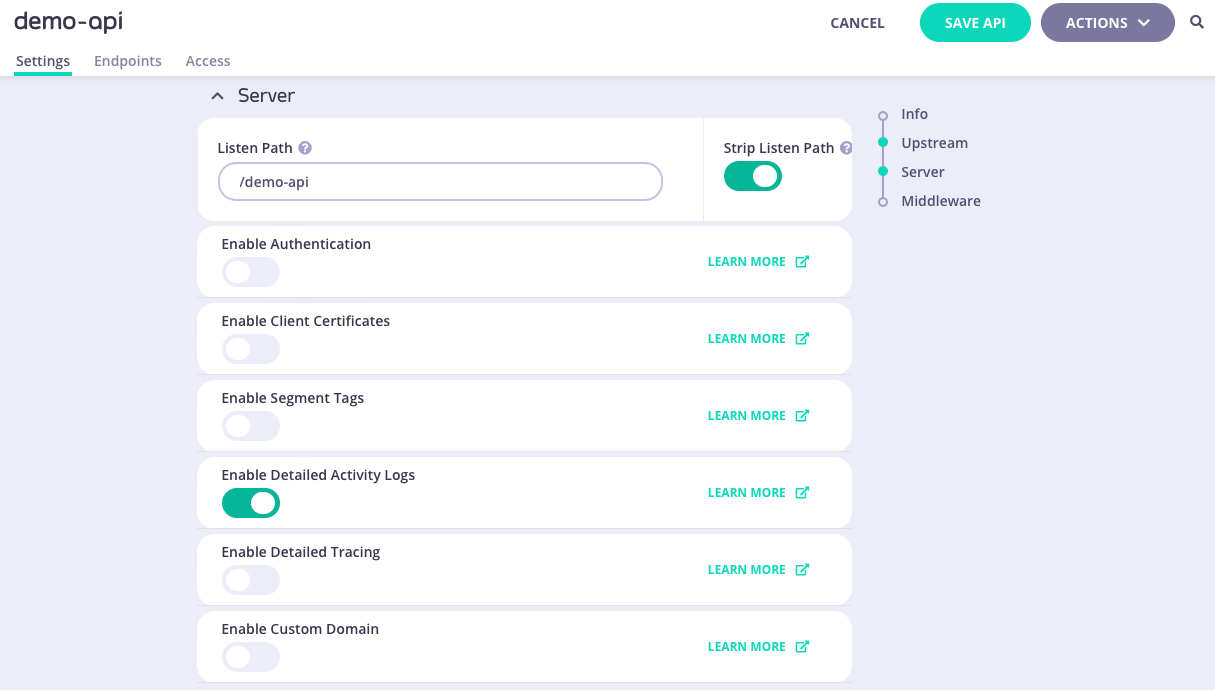Enable the Custom Domain toggle

tap(250, 656)
